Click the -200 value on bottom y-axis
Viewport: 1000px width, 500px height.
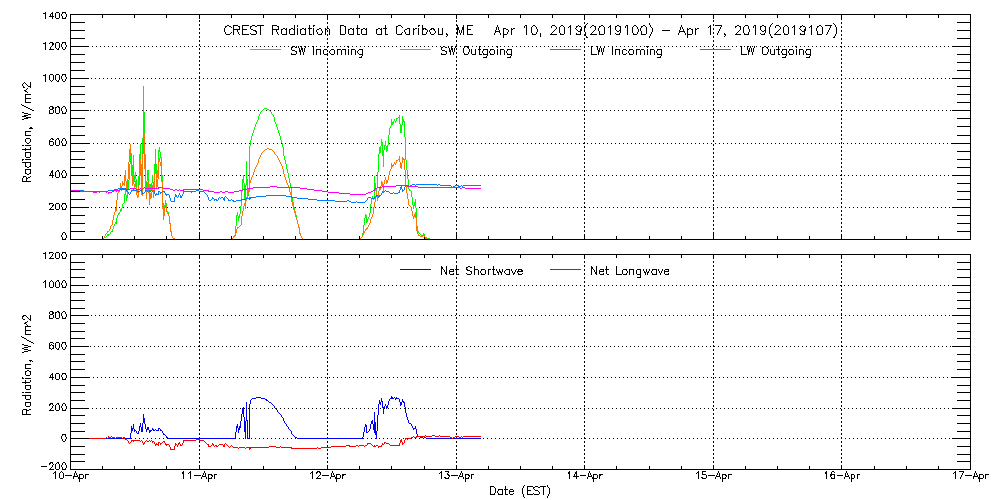point(51,466)
